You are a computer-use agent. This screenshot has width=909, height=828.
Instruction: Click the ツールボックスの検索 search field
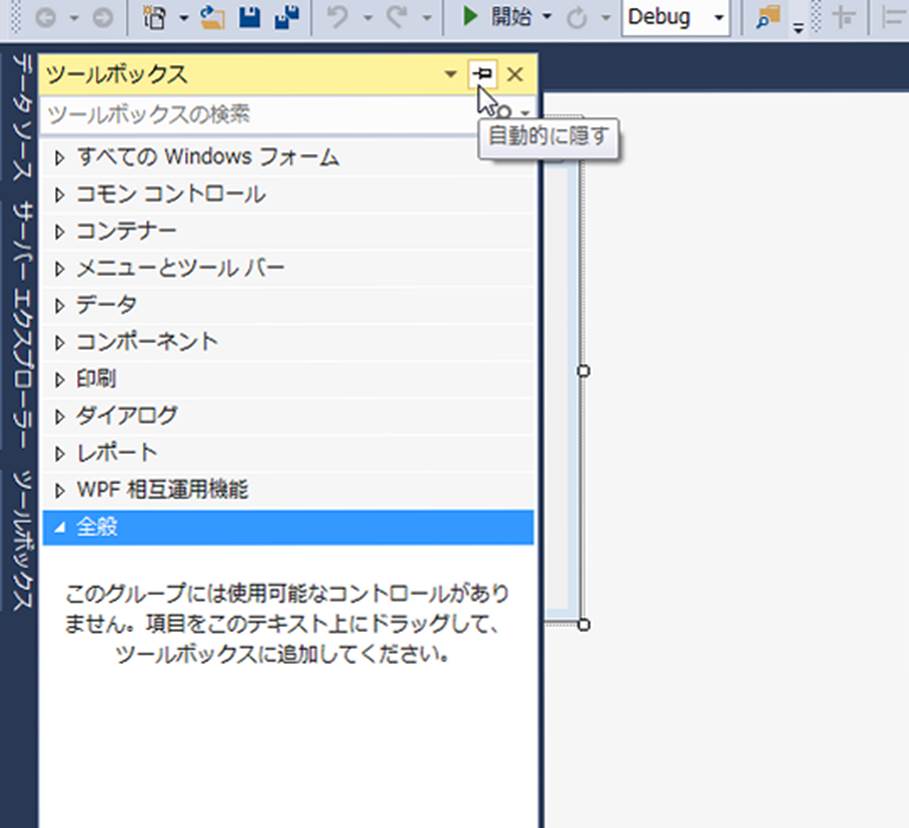click(x=260, y=115)
